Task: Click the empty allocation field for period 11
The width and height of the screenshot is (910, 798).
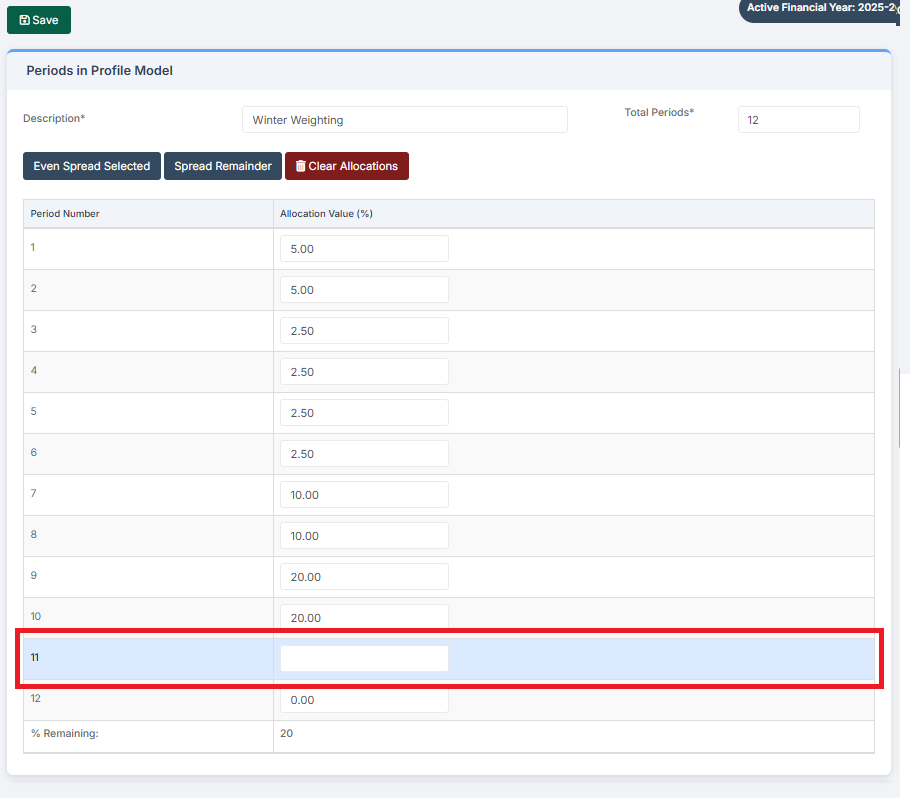Action: point(364,657)
